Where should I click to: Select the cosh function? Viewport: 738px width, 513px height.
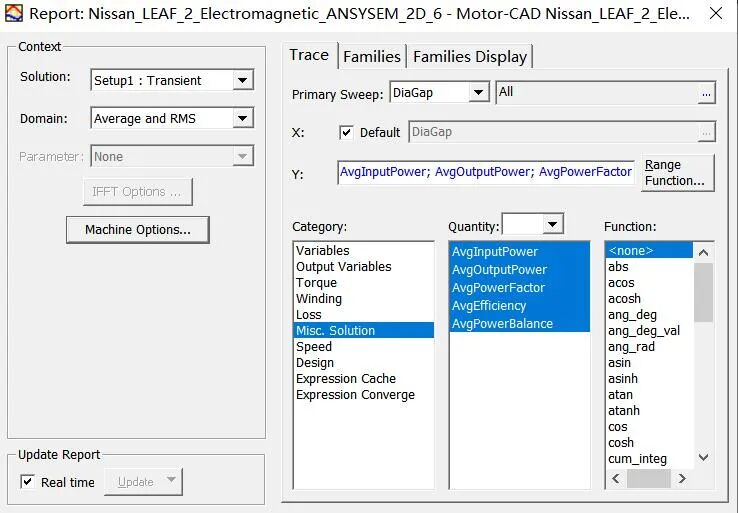point(649,442)
